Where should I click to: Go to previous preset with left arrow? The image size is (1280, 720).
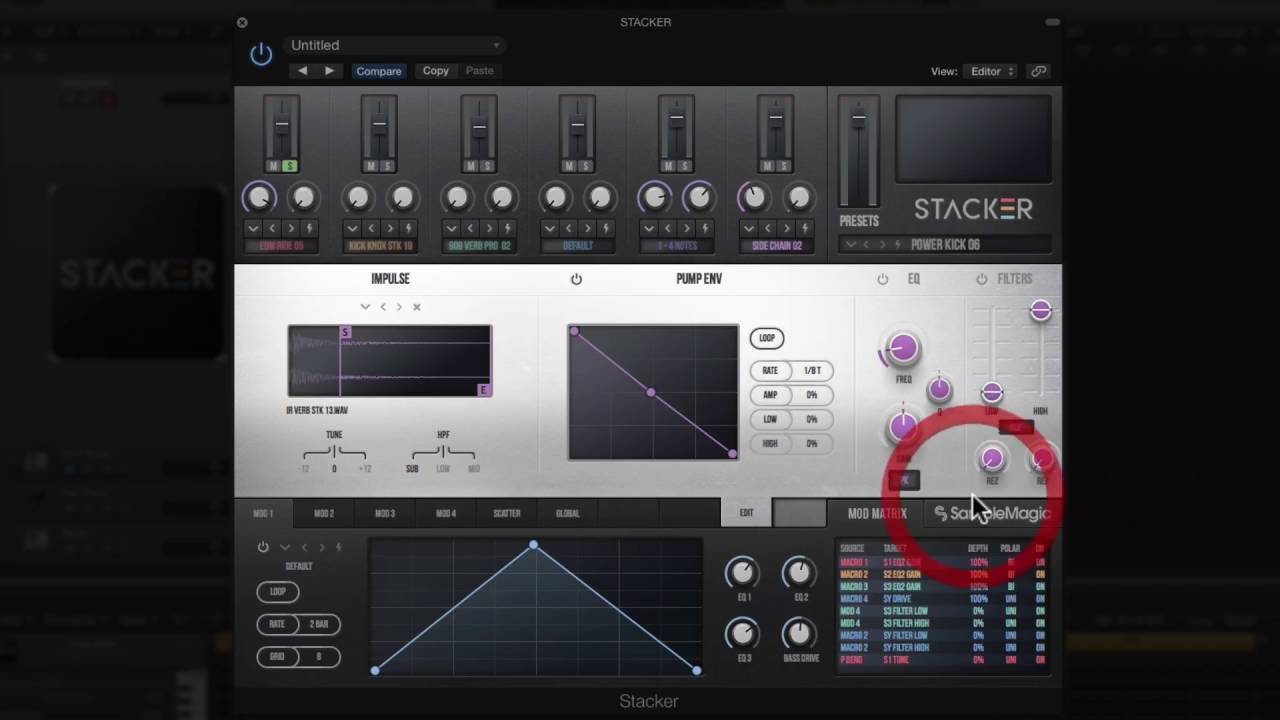pos(302,71)
